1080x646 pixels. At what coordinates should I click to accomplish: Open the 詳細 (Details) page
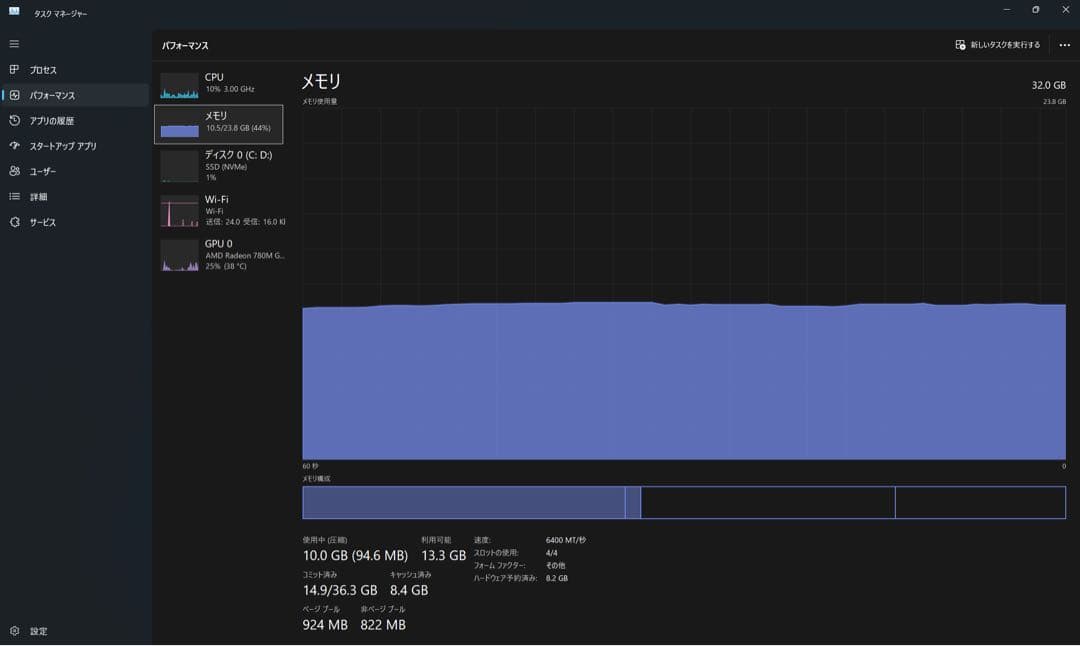pyautogui.click(x=38, y=197)
